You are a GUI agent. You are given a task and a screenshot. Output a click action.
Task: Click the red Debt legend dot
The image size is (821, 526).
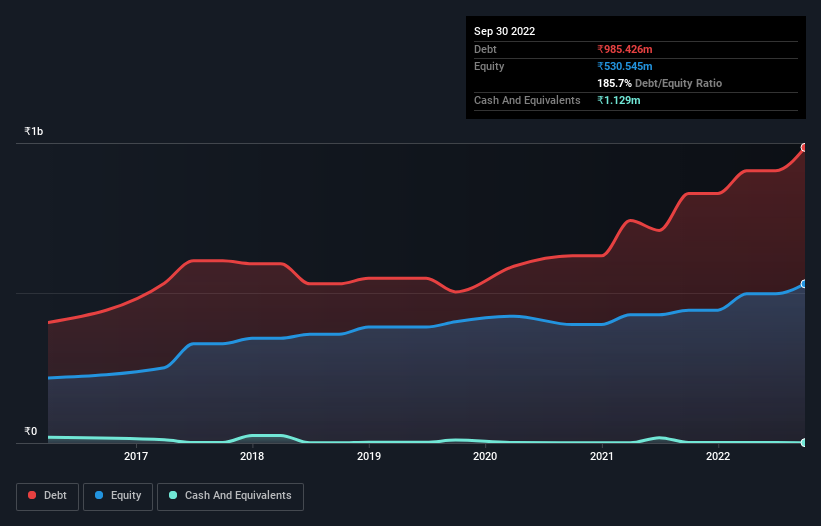click(32, 495)
